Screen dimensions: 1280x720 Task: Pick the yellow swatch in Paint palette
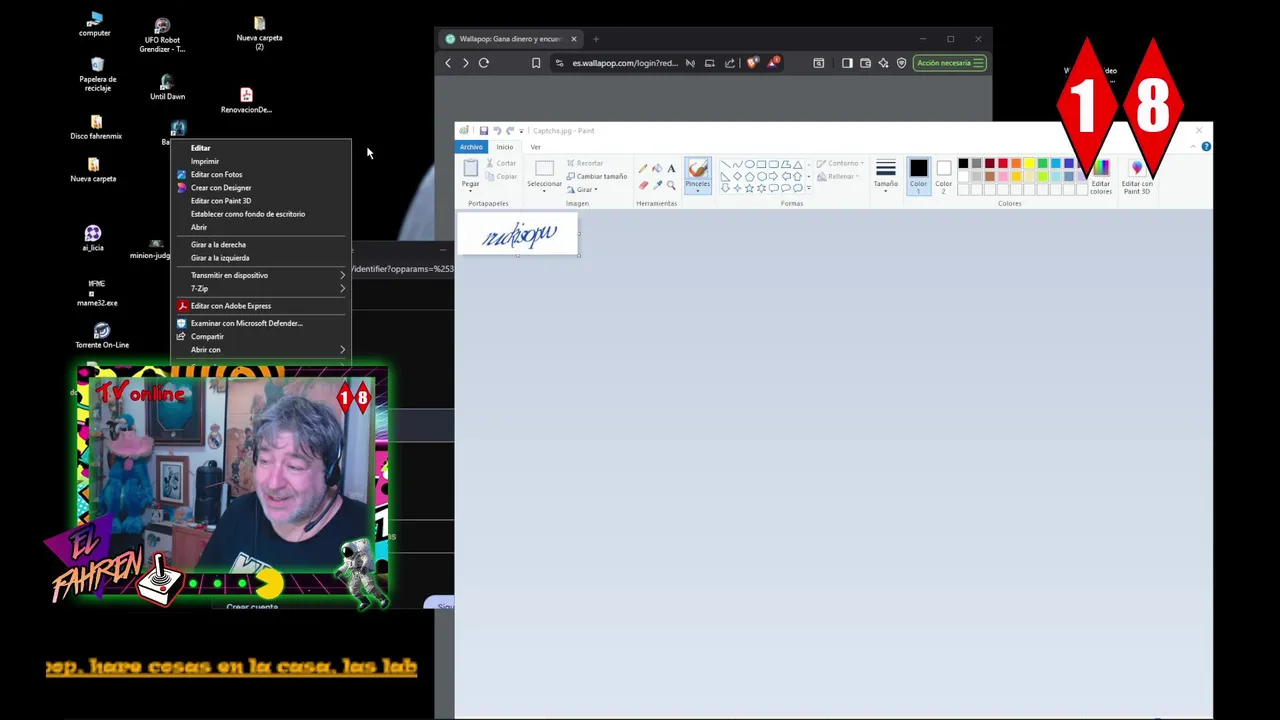1029,164
